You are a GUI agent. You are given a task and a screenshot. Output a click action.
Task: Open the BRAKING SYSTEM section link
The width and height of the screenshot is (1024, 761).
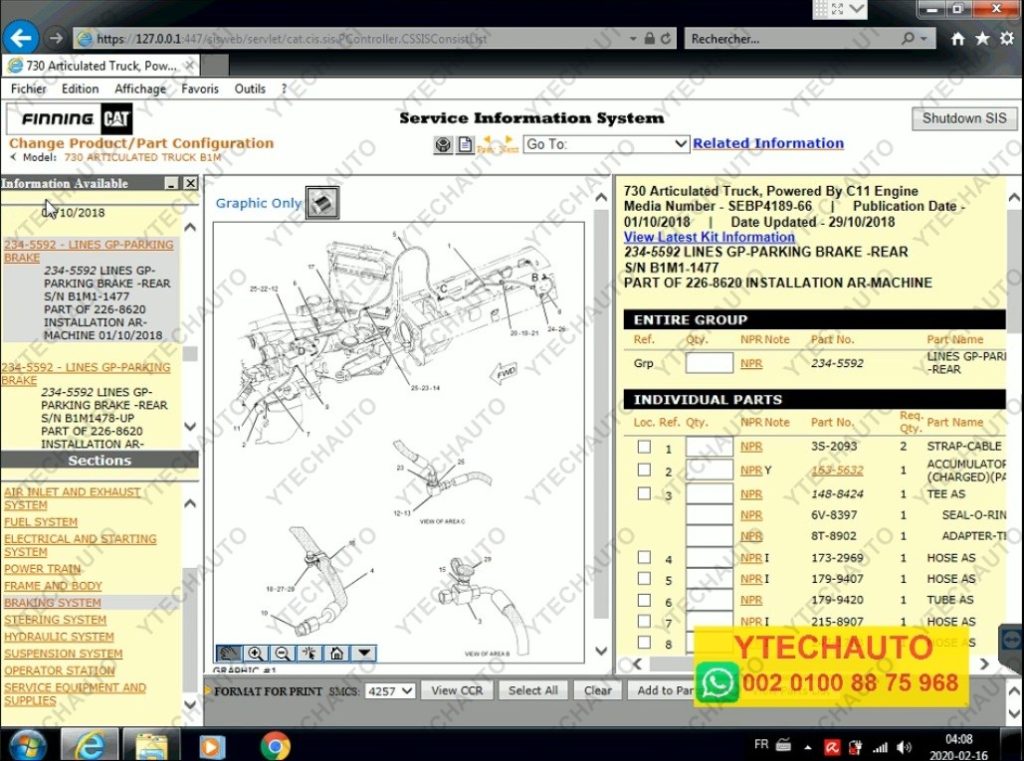pyautogui.click(x=52, y=603)
